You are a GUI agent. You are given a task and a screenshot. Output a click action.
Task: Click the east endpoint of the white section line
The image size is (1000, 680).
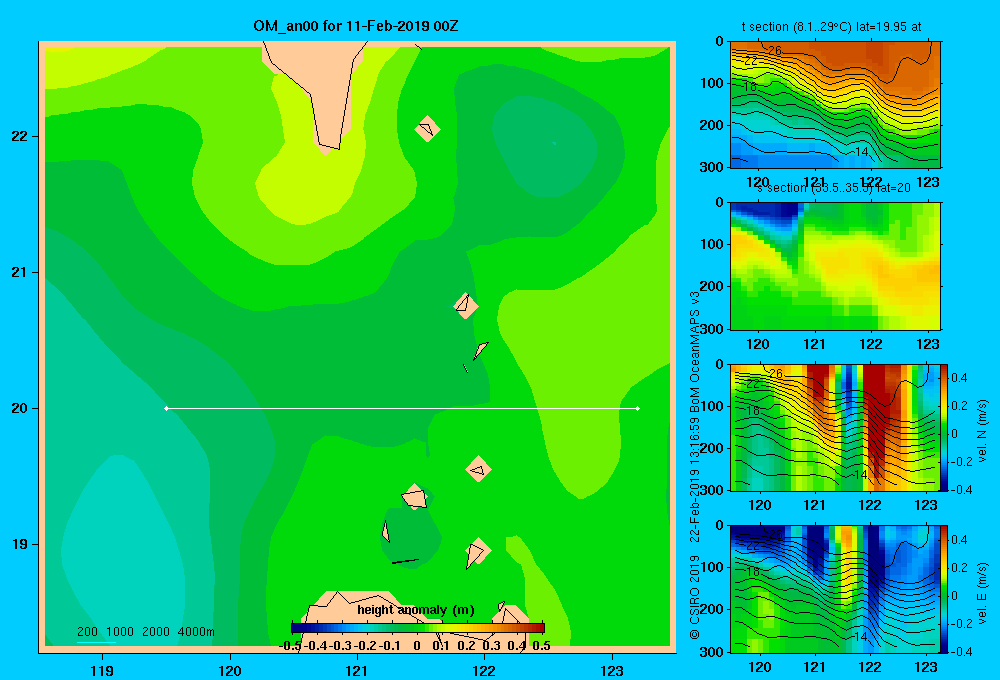[638, 408]
